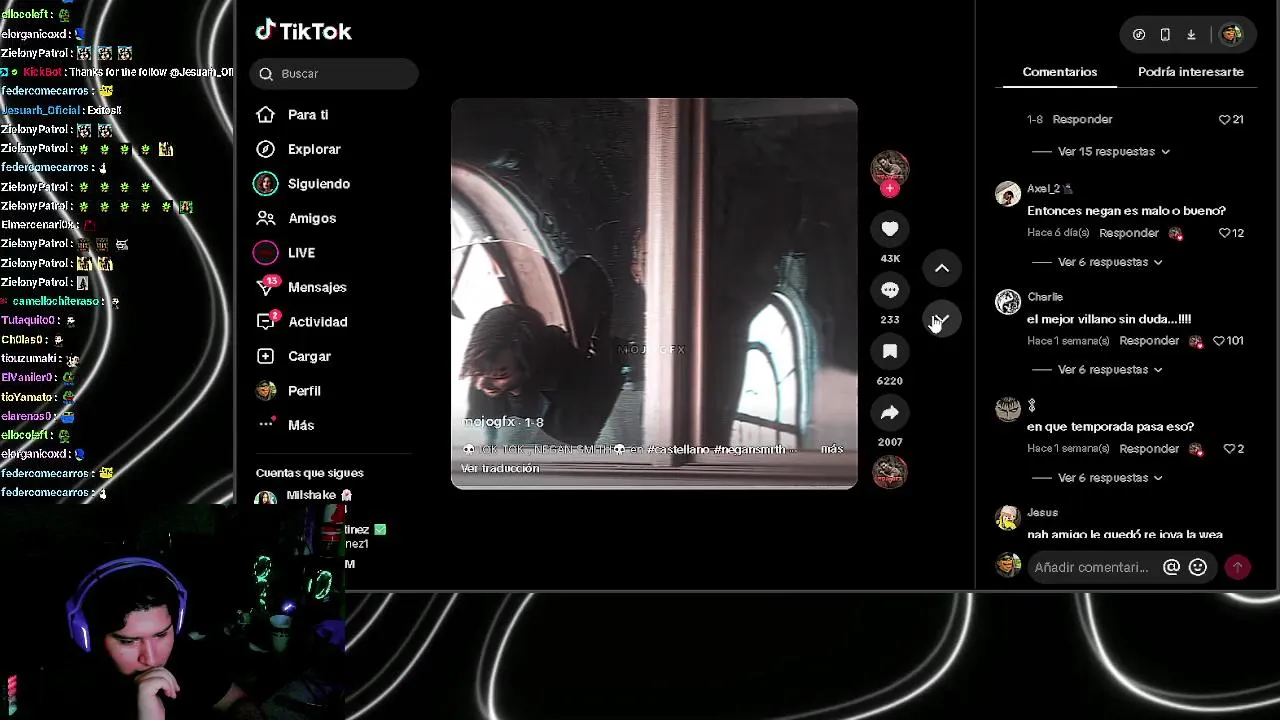Click the mobile app phone icon
This screenshot has height=720, width=1280.
(x=1165, y=34)
